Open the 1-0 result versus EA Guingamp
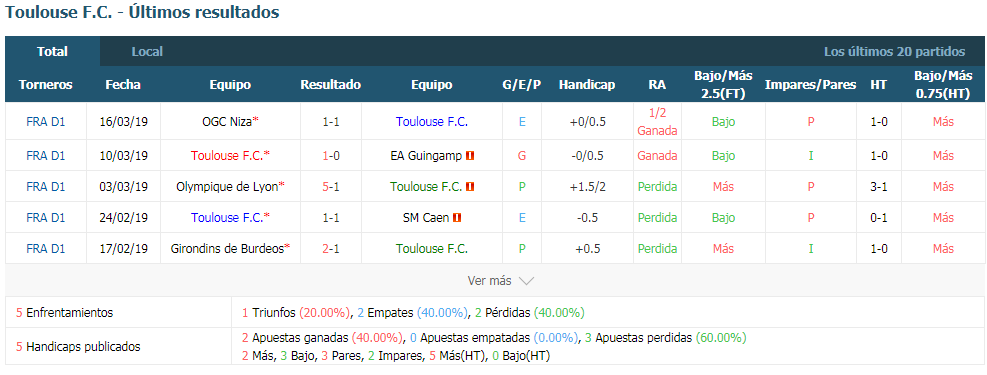 (331, 155)
